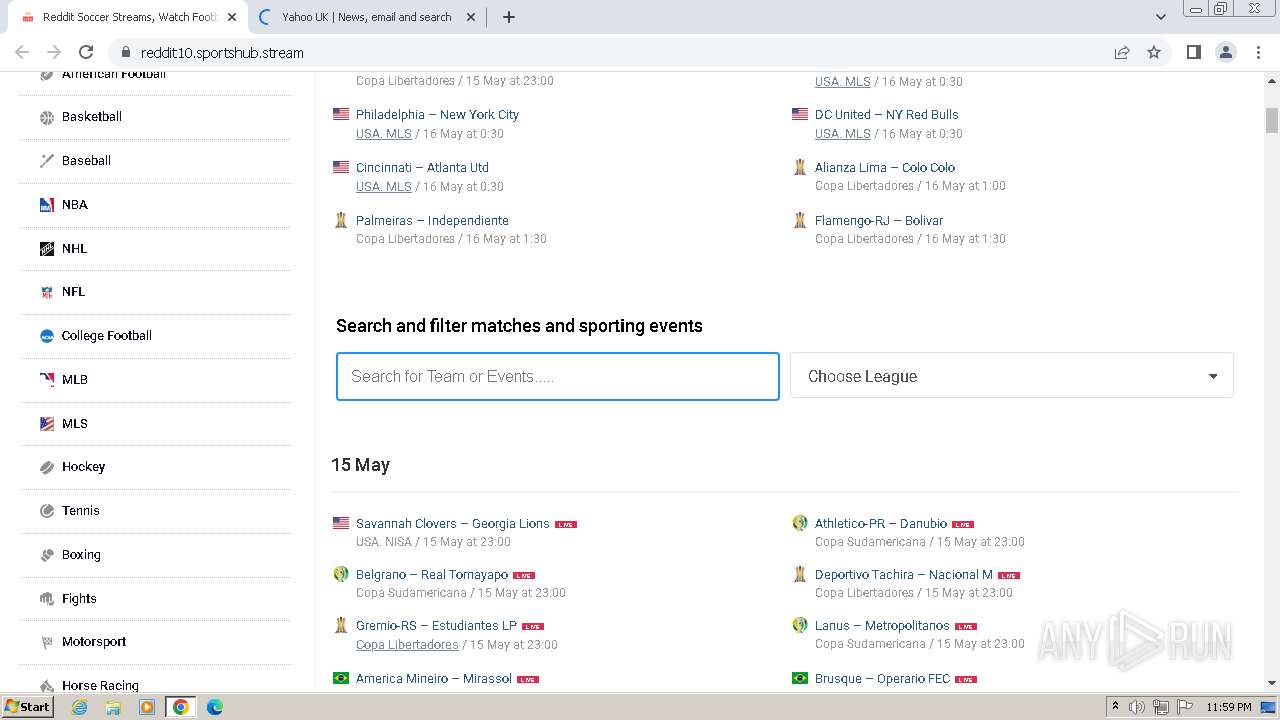Open Flamengo-RJ – Bolivar match

pyautogui.click(x=879, y=220)
